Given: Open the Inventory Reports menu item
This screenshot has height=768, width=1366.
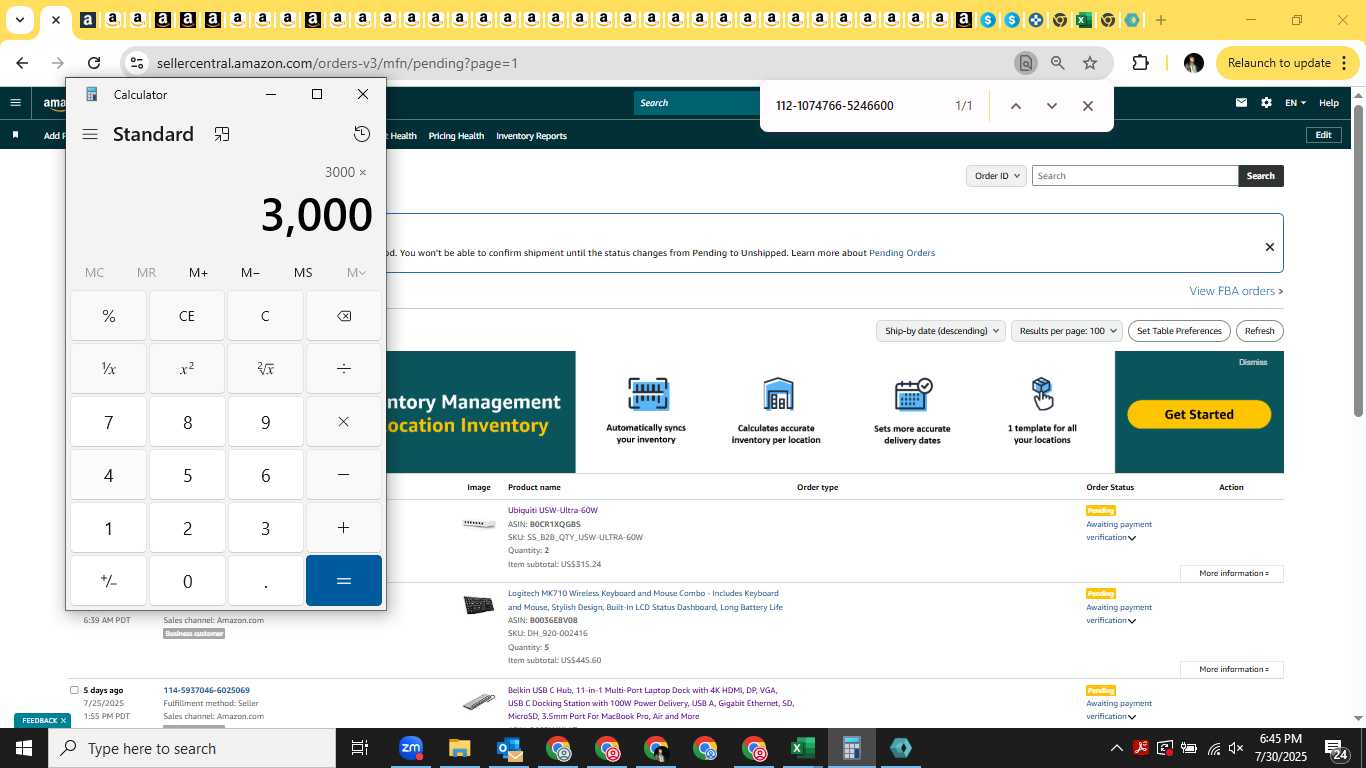Looking at the screenshot, I should click(531, 136).
